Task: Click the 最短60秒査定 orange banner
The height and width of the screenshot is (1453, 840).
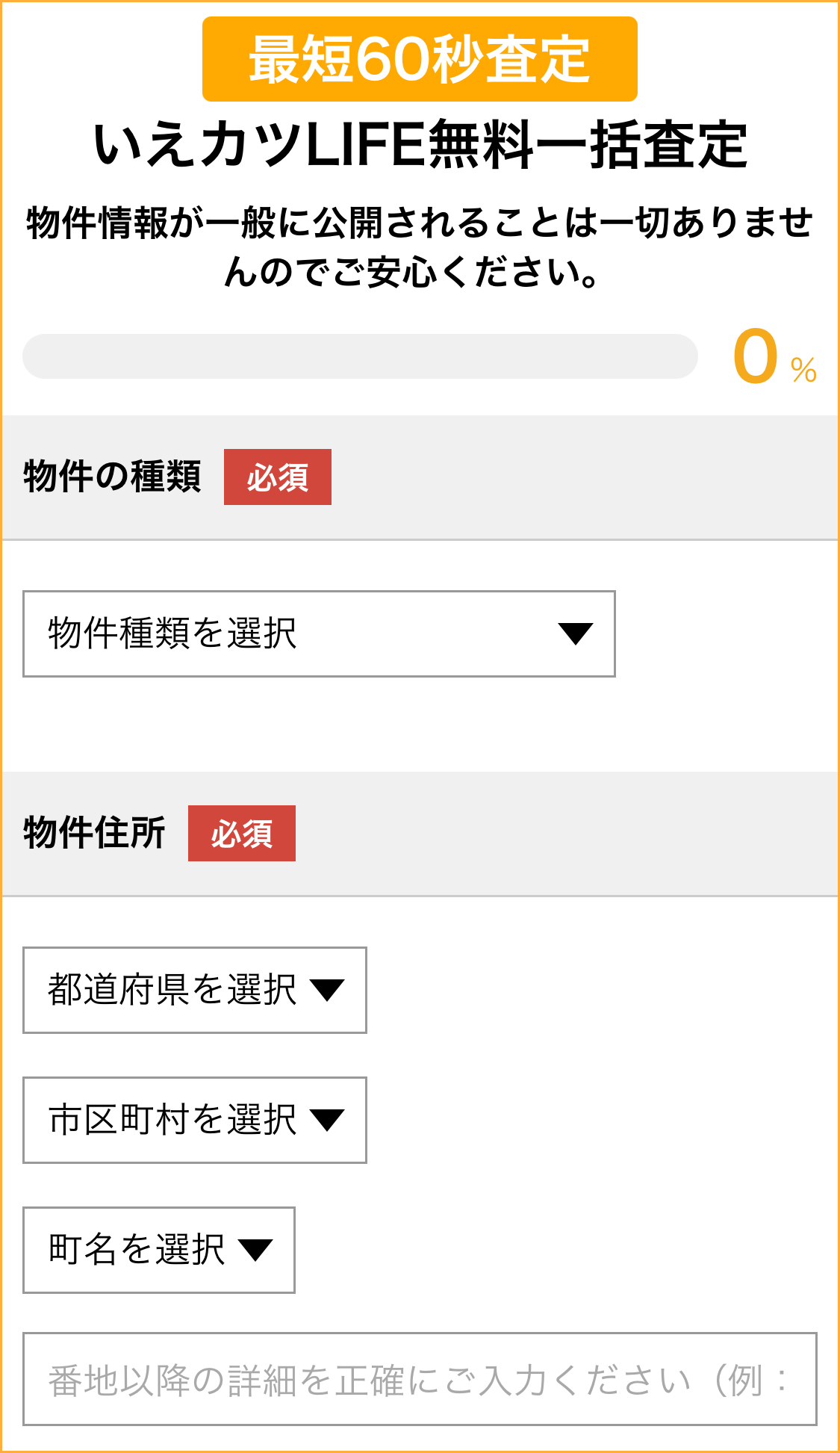Action: tap(420, 59)
